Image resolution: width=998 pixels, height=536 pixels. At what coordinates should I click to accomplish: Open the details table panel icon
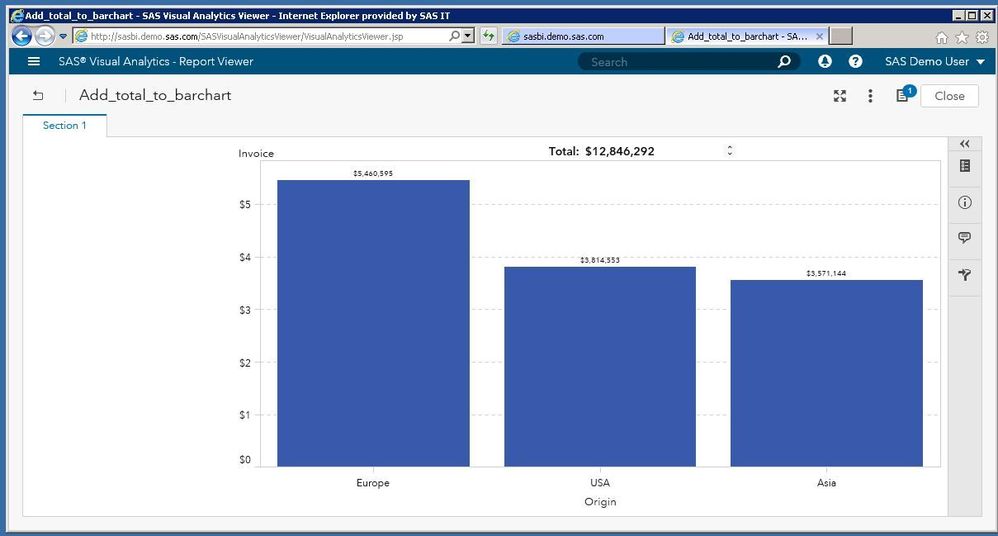(965, 166)
